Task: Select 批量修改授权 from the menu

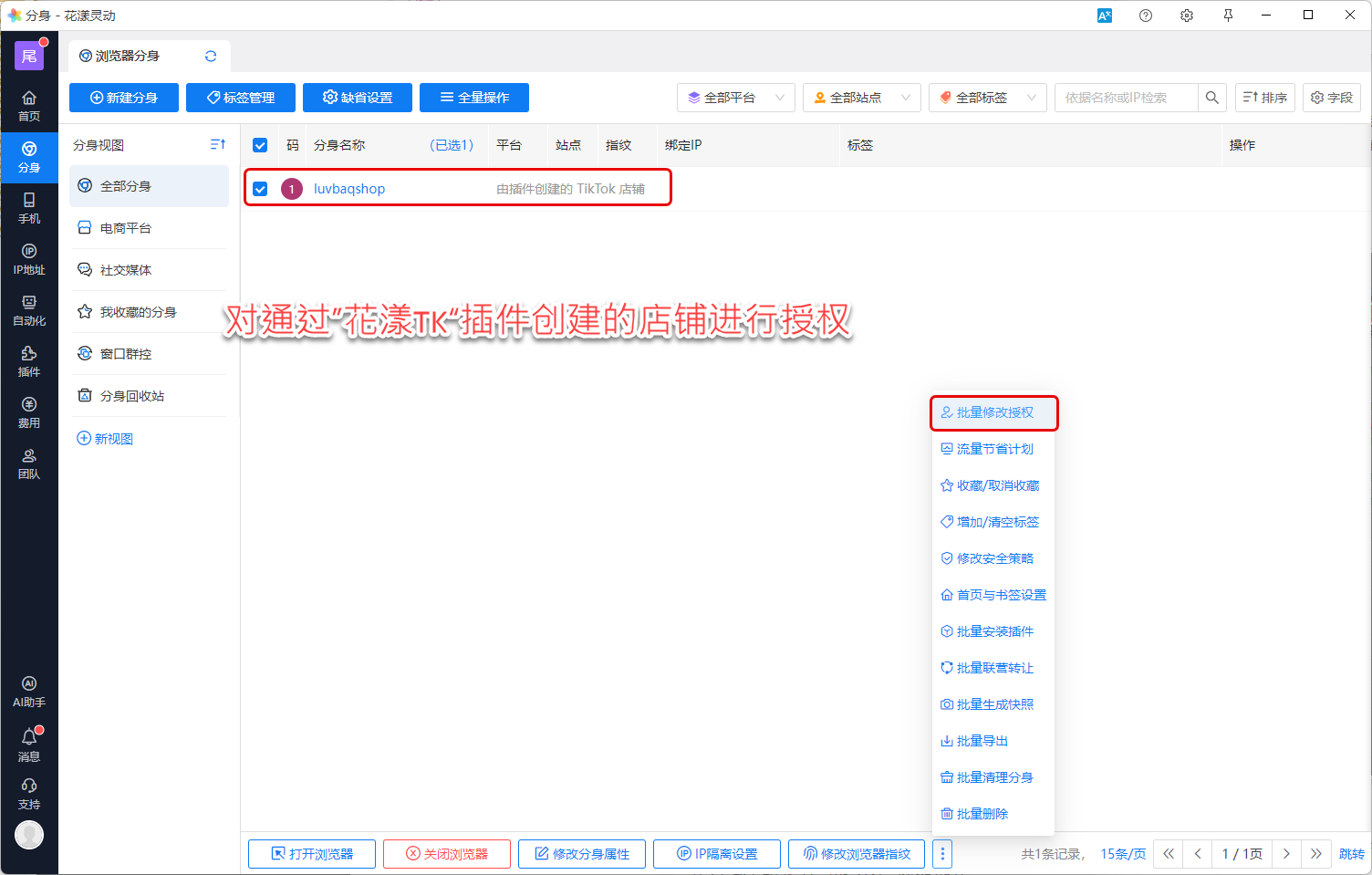Action: [x=994, y=412]
